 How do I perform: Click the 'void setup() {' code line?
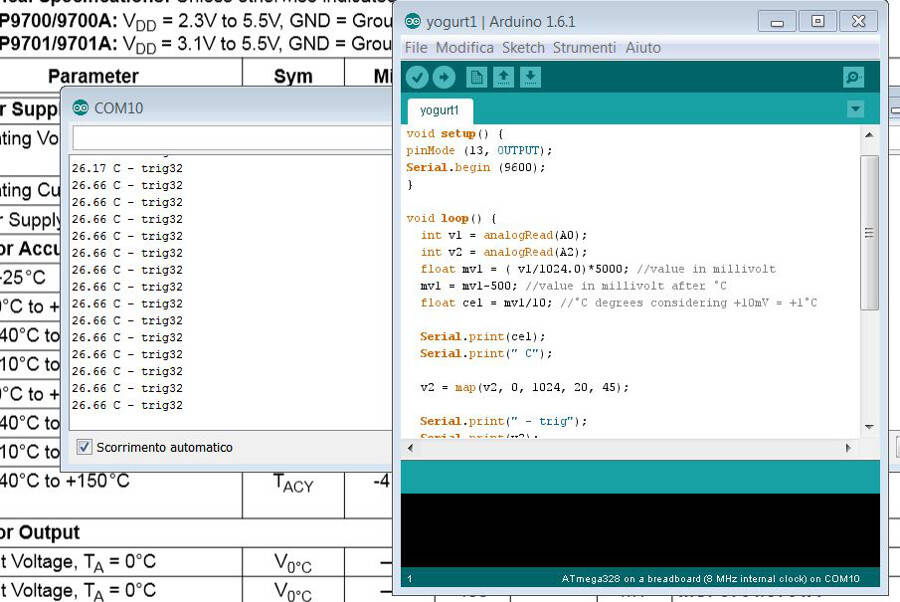[x=455, y=134]
